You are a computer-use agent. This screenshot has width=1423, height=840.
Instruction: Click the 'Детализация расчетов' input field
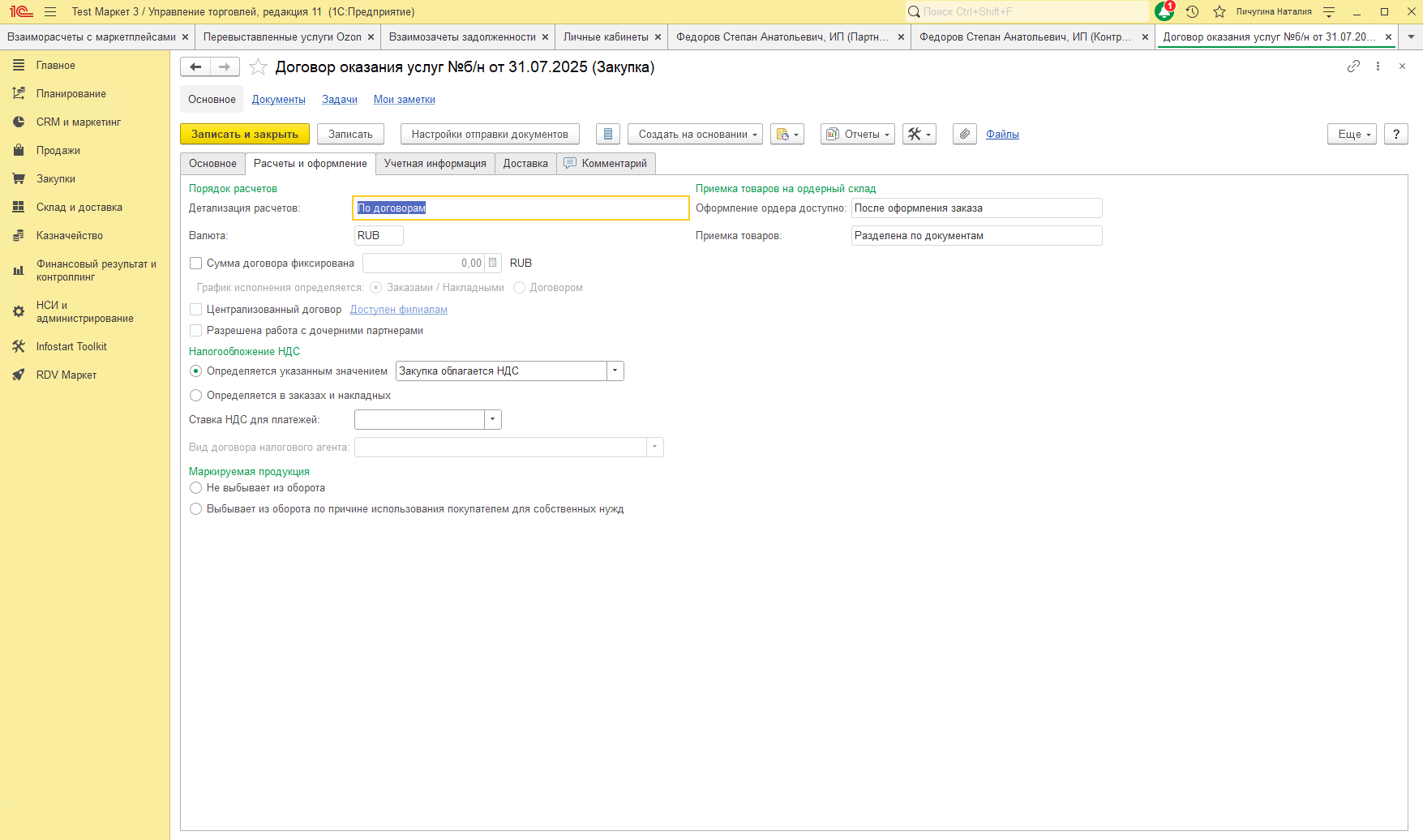coord(521,208)
